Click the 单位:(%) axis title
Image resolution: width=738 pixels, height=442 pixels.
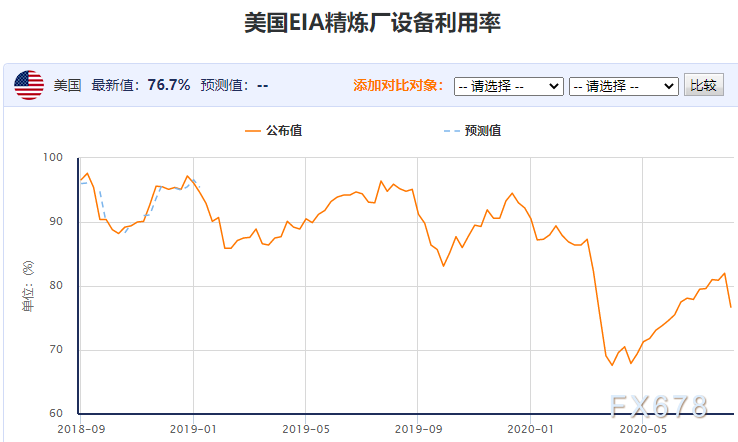coord(28,286)
